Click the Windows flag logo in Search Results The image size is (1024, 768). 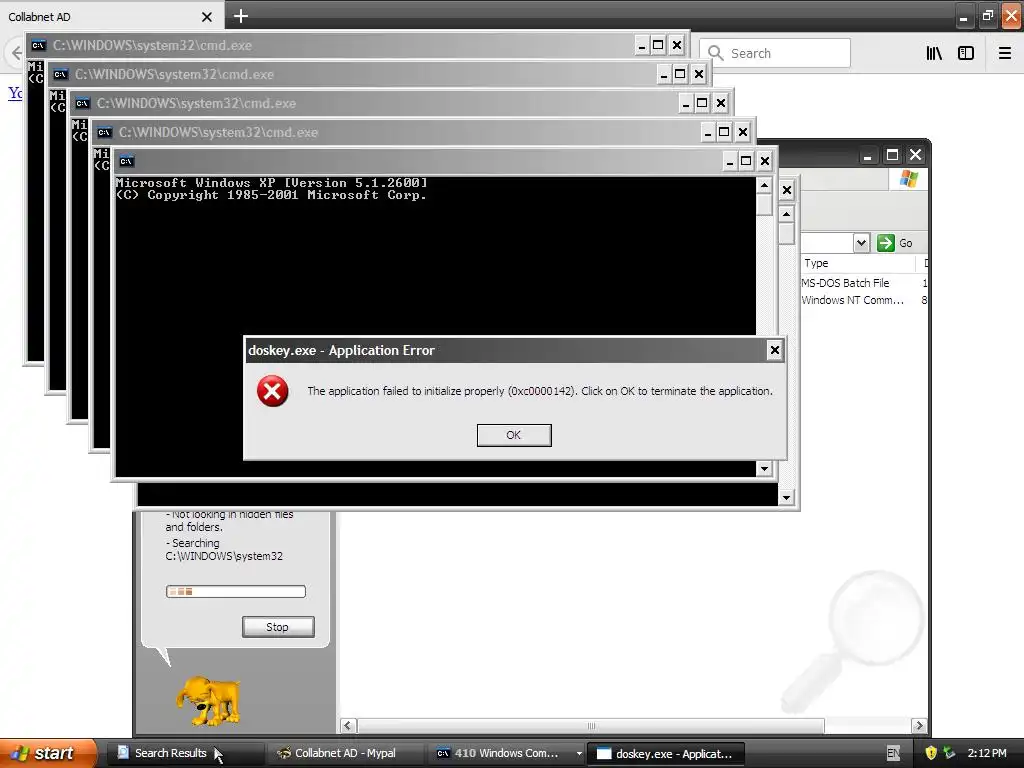pyautogui.click(x=908, y=178)
